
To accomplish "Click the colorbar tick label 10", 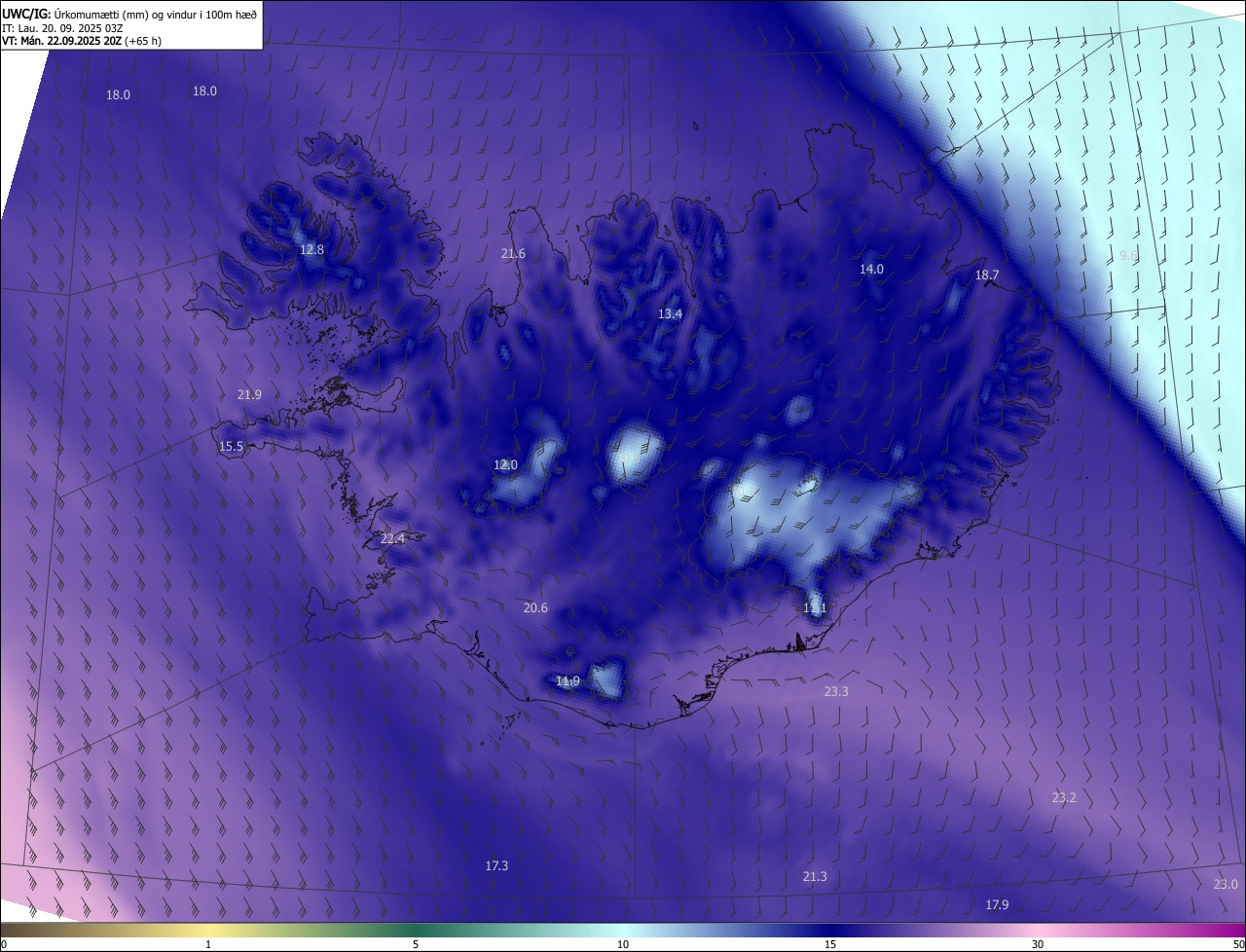I will (x=623, y=944).
